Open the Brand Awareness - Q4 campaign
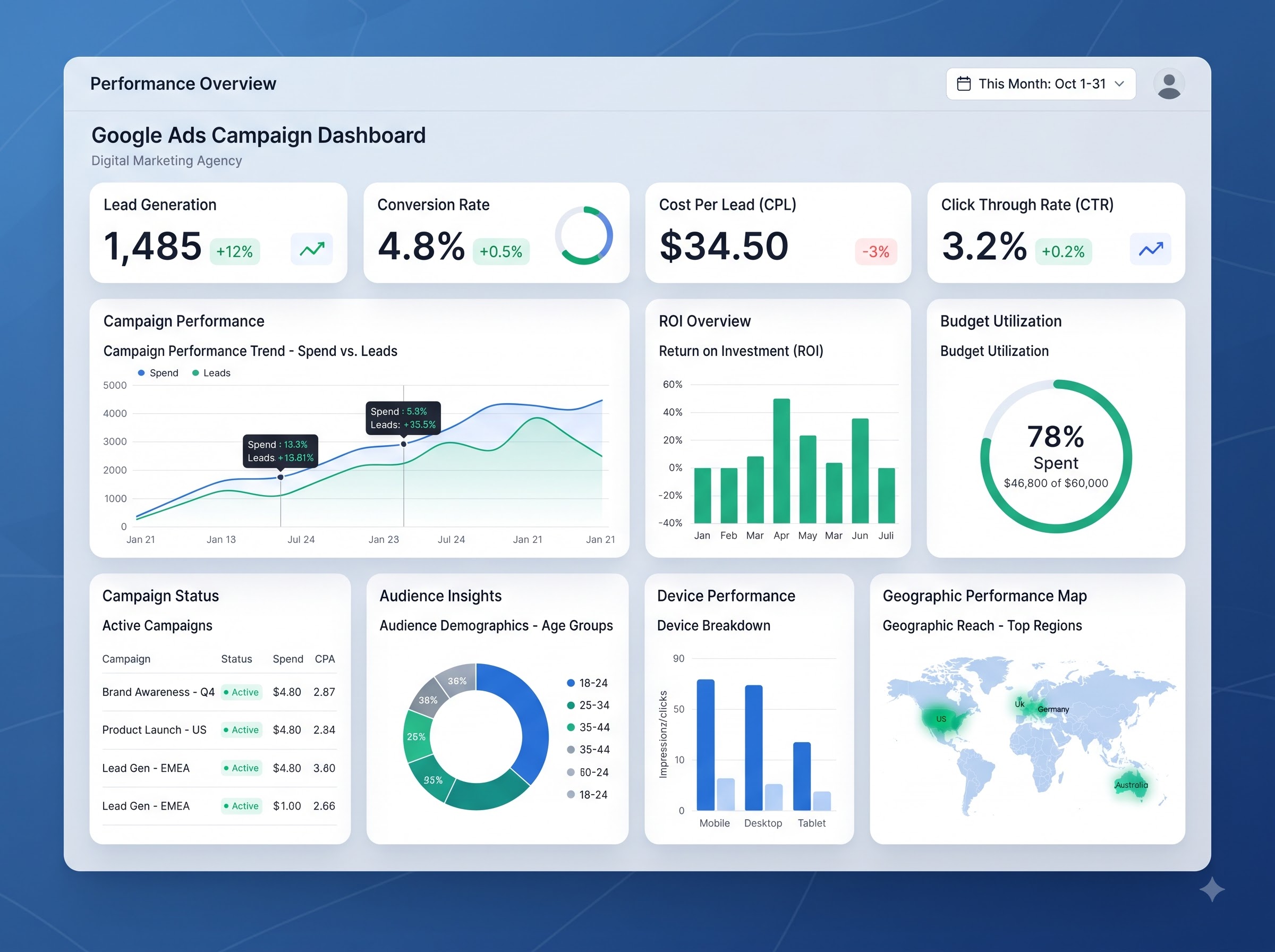 [x=158, y=692]
